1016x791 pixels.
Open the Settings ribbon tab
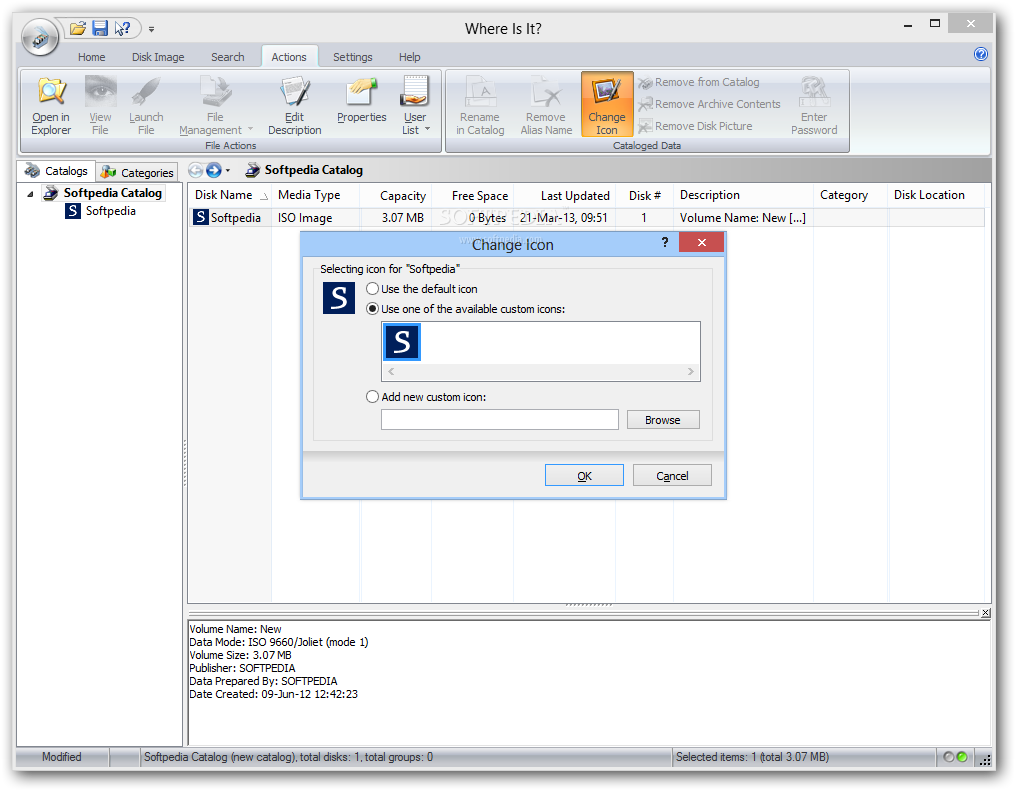pos(352,57)
